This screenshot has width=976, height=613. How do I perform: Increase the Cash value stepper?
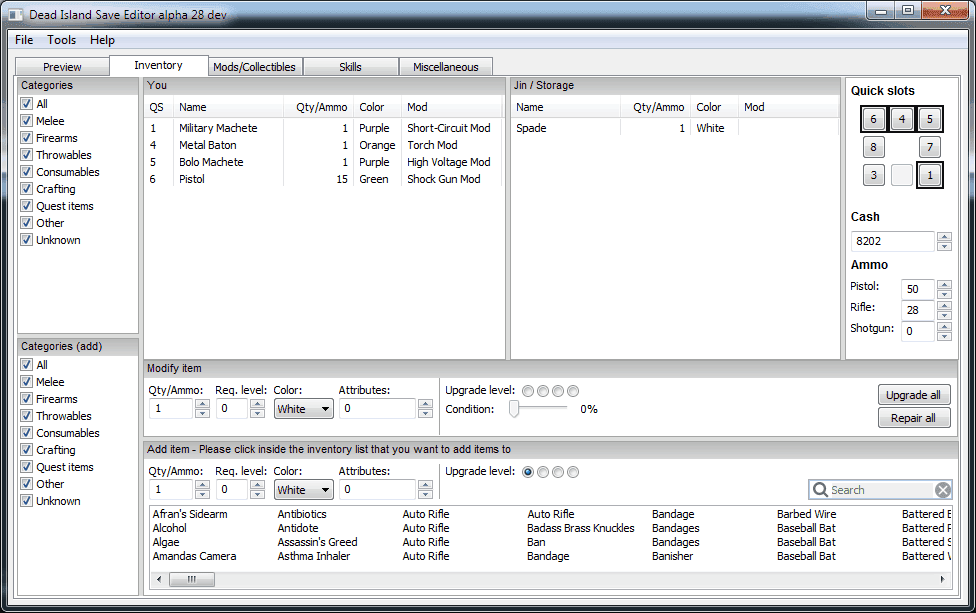pos(944,237)
